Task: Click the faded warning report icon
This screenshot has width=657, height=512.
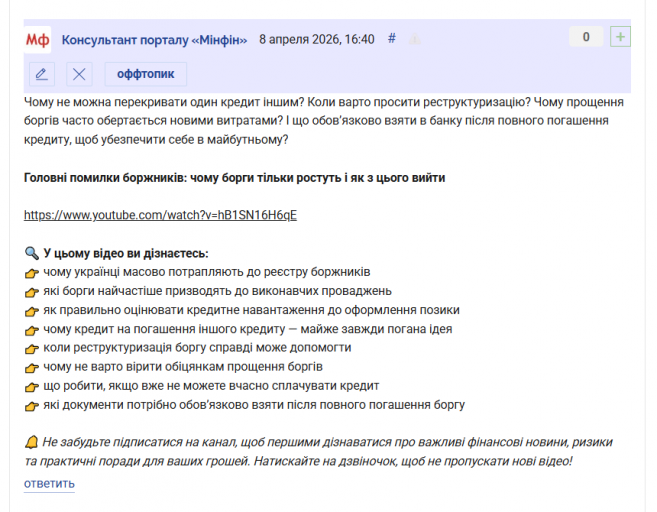Action: point(414,39)
